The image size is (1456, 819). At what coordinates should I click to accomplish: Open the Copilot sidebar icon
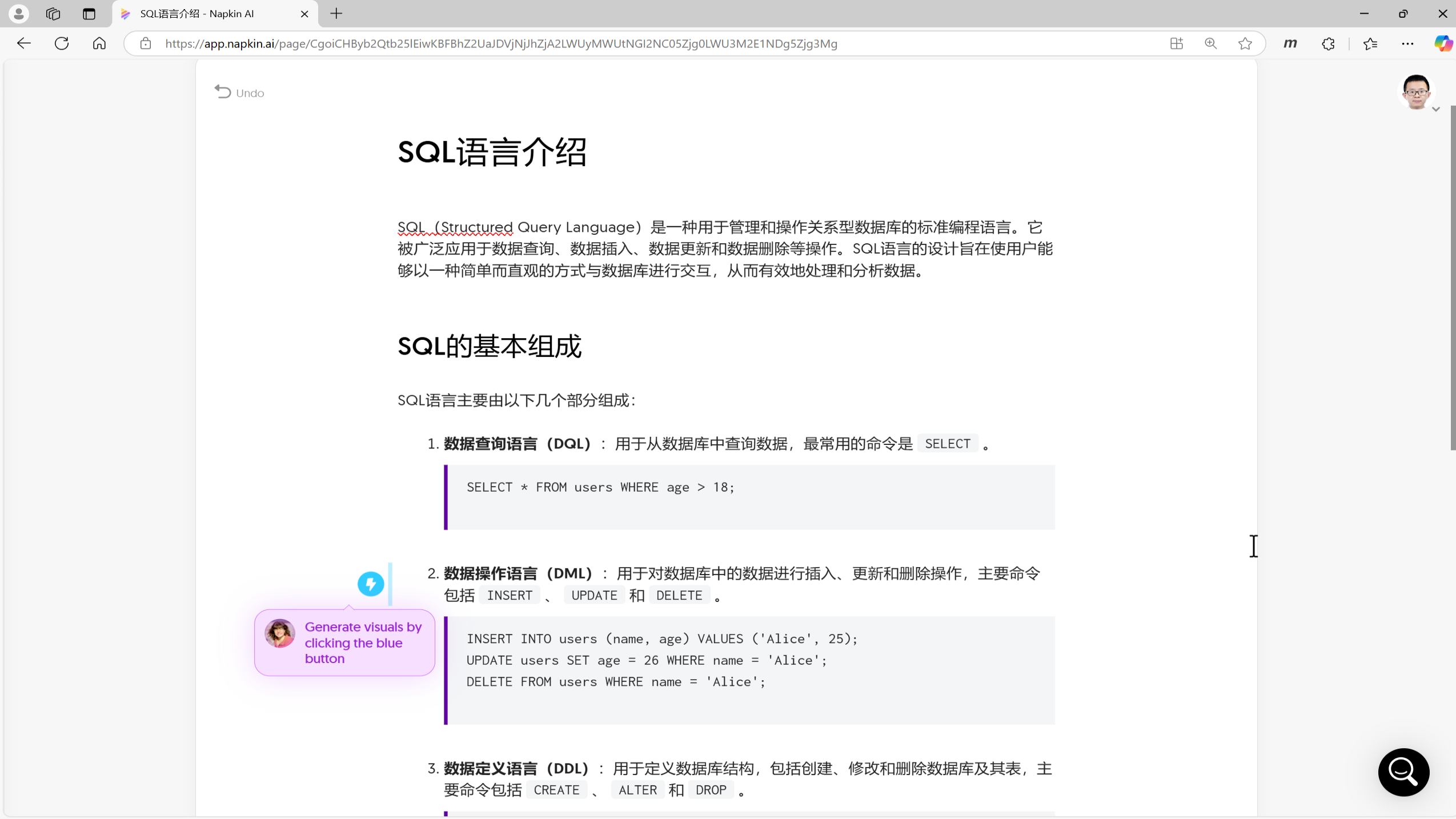point(1443,43)
